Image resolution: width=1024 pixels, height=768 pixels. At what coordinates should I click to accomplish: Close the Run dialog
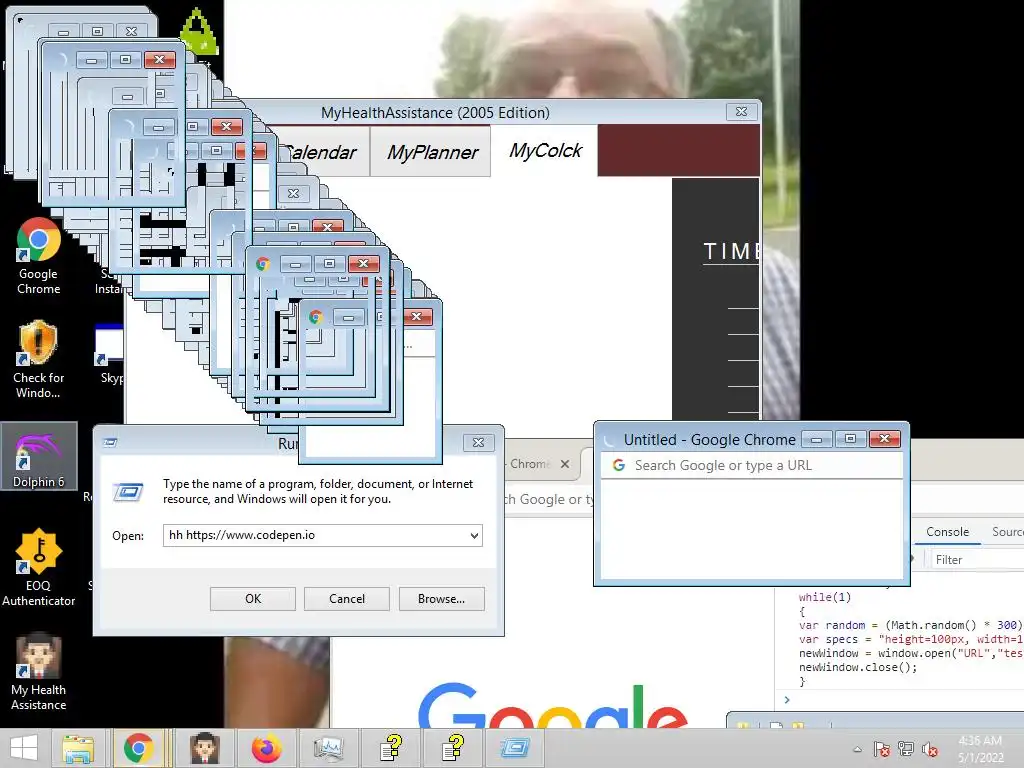click(478, 443)
